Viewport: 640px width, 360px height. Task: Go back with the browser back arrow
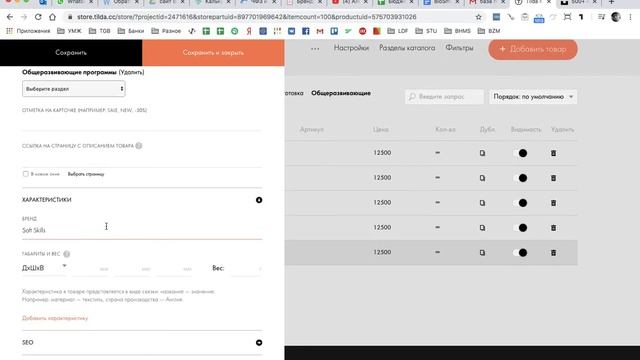point(10,17)
